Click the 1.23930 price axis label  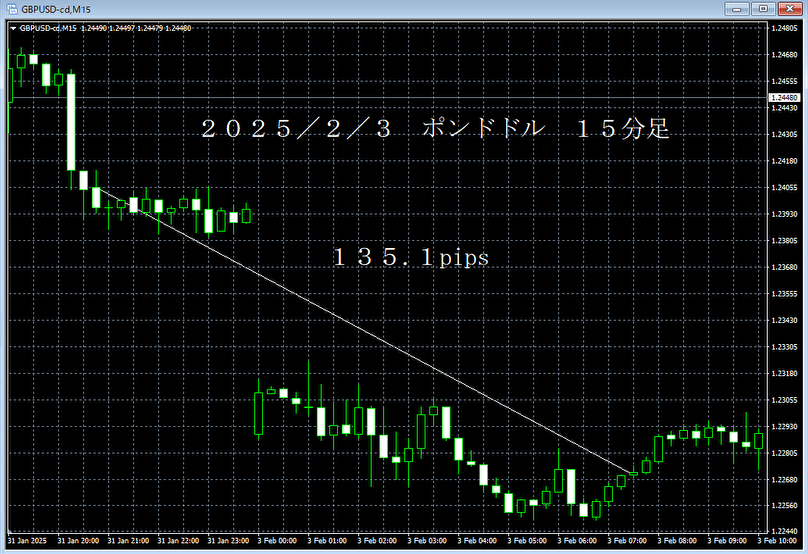coord(784,214)
